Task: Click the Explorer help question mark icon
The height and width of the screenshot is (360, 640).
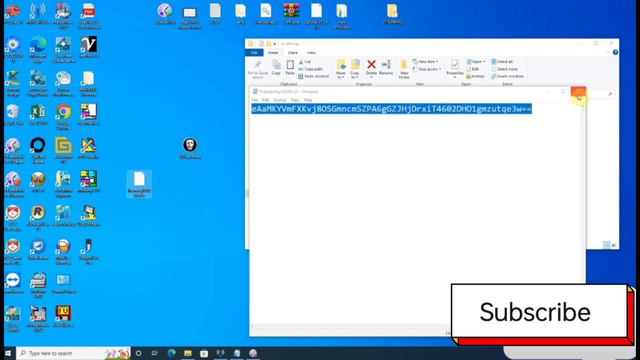Action: click(615, 52)
